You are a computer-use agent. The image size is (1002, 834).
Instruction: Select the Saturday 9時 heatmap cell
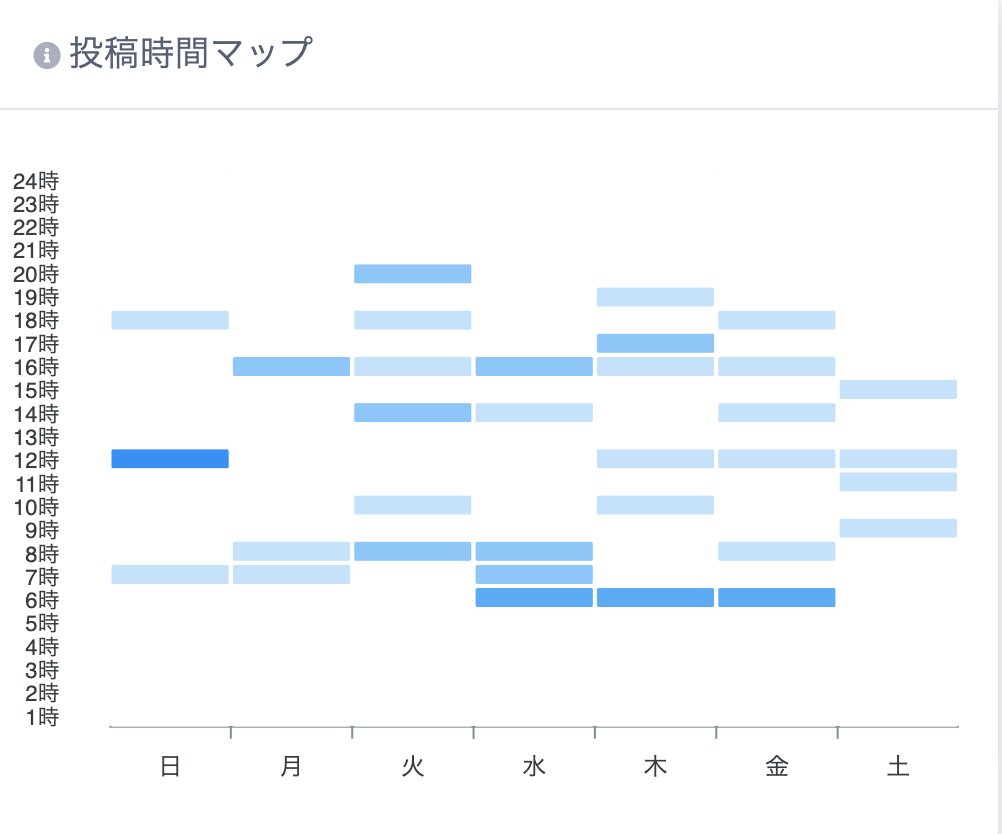[x=898, y=528]
